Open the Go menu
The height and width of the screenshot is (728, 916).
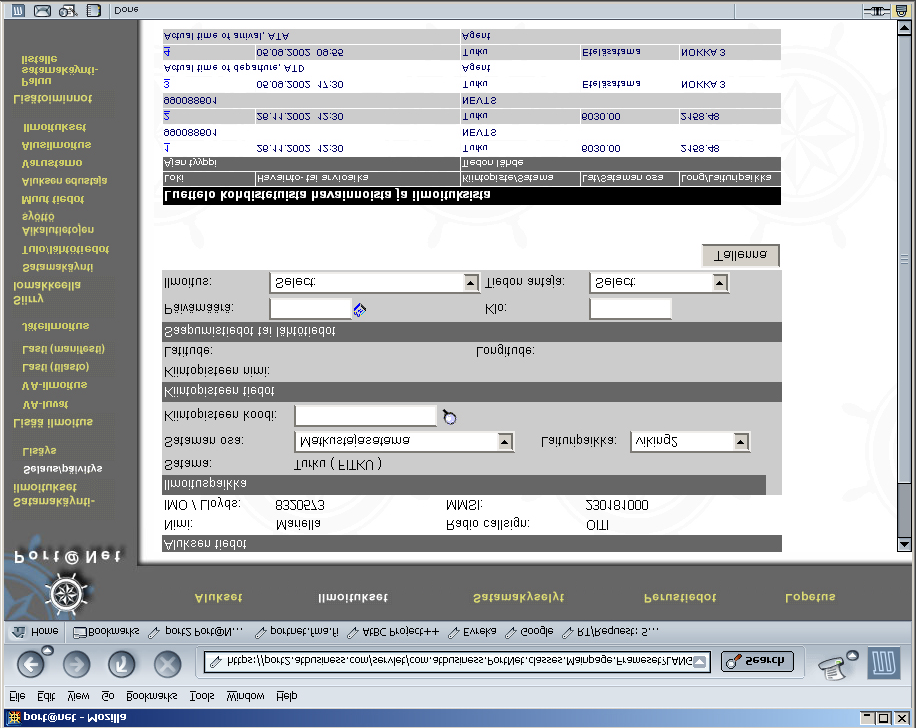108,696
